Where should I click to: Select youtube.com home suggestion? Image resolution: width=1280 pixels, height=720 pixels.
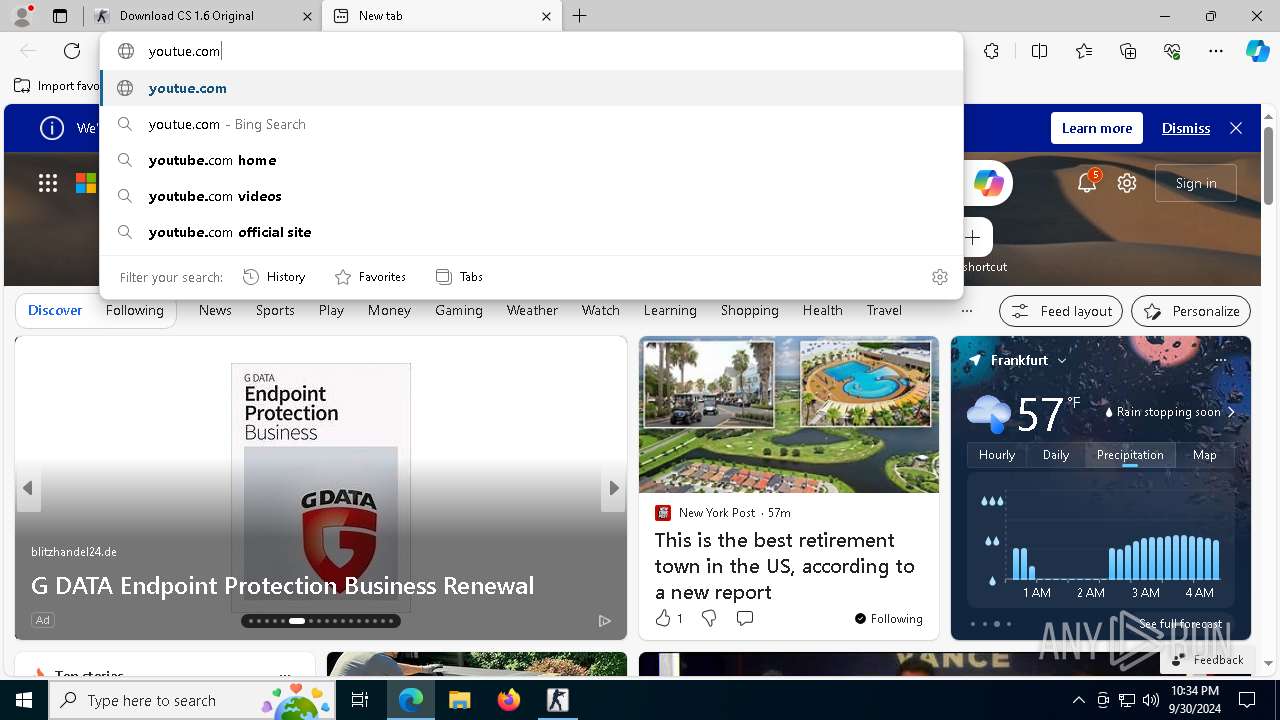[531, 160]
